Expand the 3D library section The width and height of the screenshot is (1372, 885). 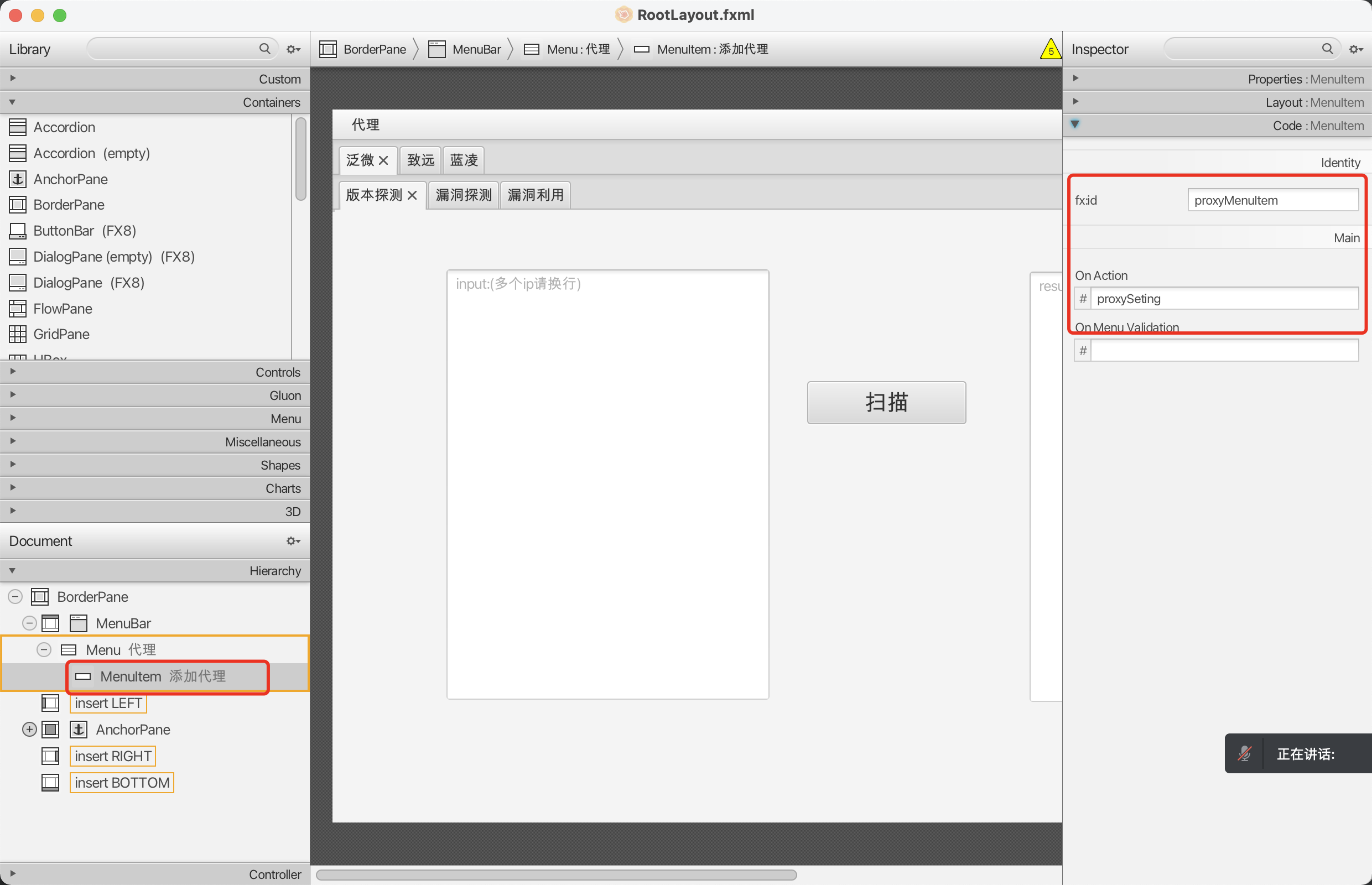tap(13, 511)
